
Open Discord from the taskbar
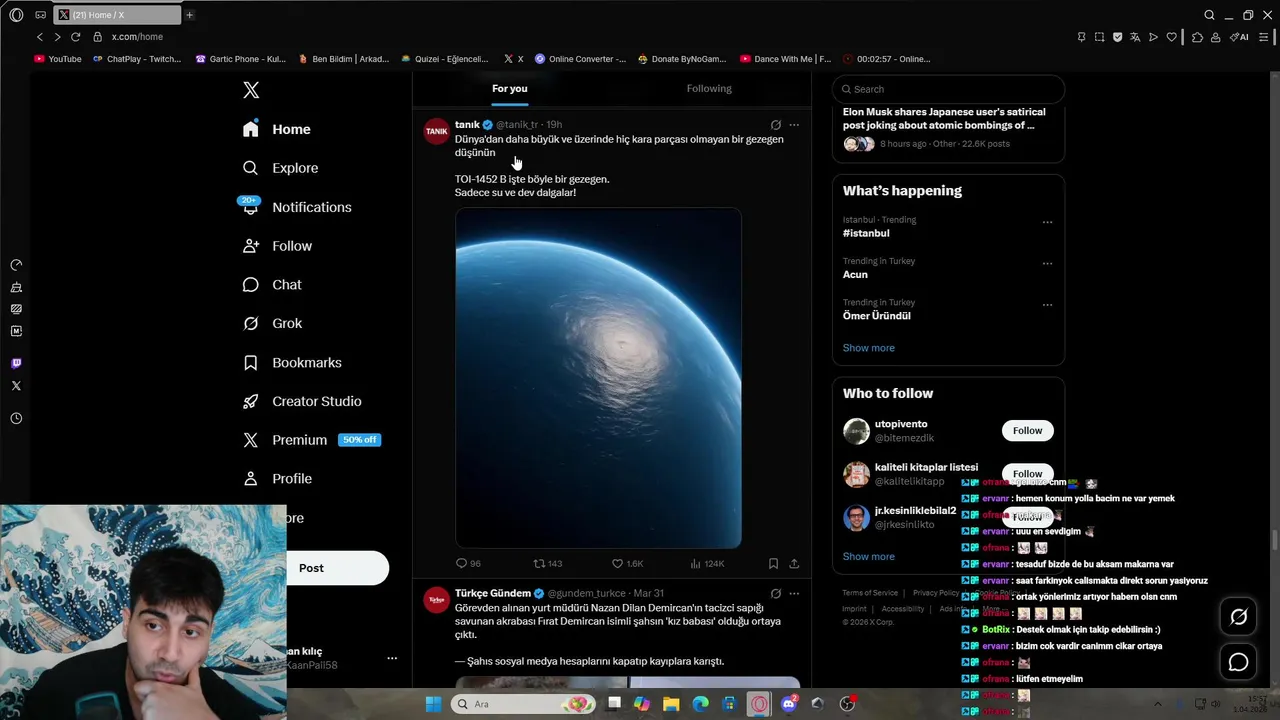click(x=789, y=704)
